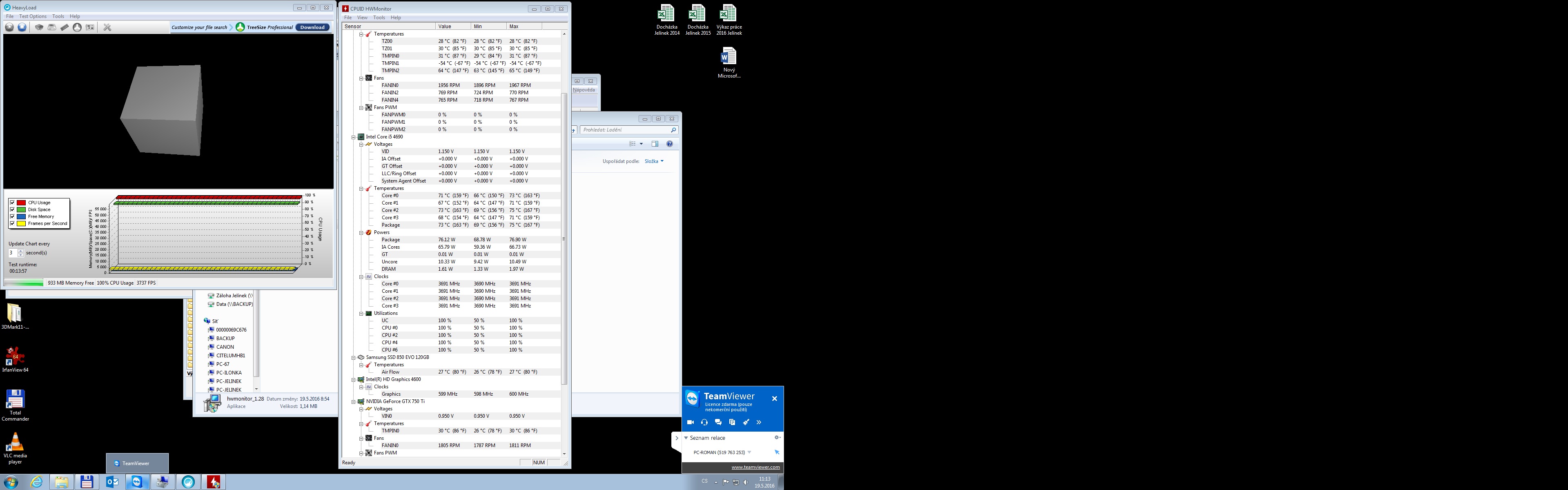Viewport: 1568px width, 490px height.
Task: Toggle the CPU stress test icon
Action: 39,27
